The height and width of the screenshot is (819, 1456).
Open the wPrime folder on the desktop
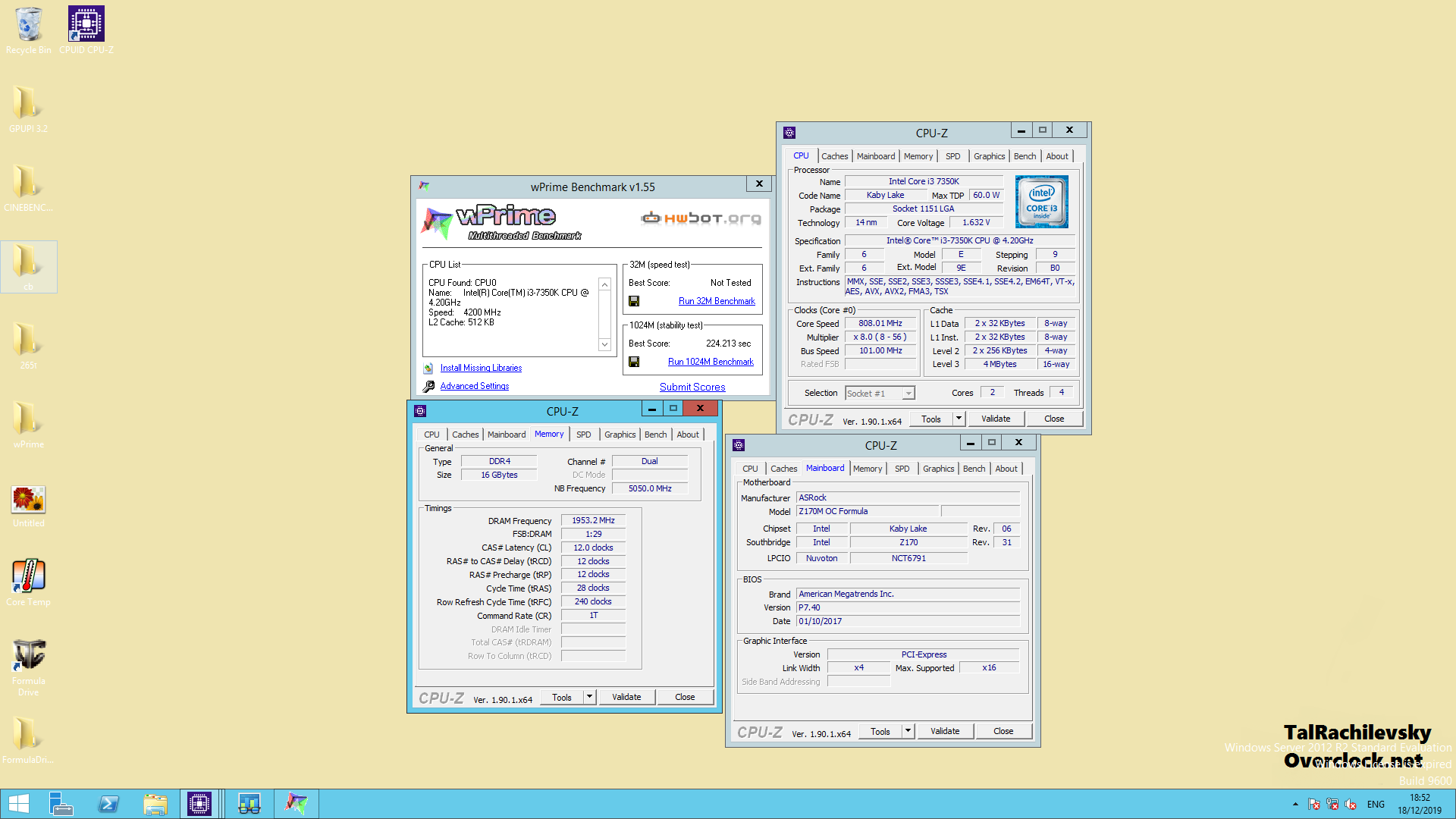pos(28,425)
